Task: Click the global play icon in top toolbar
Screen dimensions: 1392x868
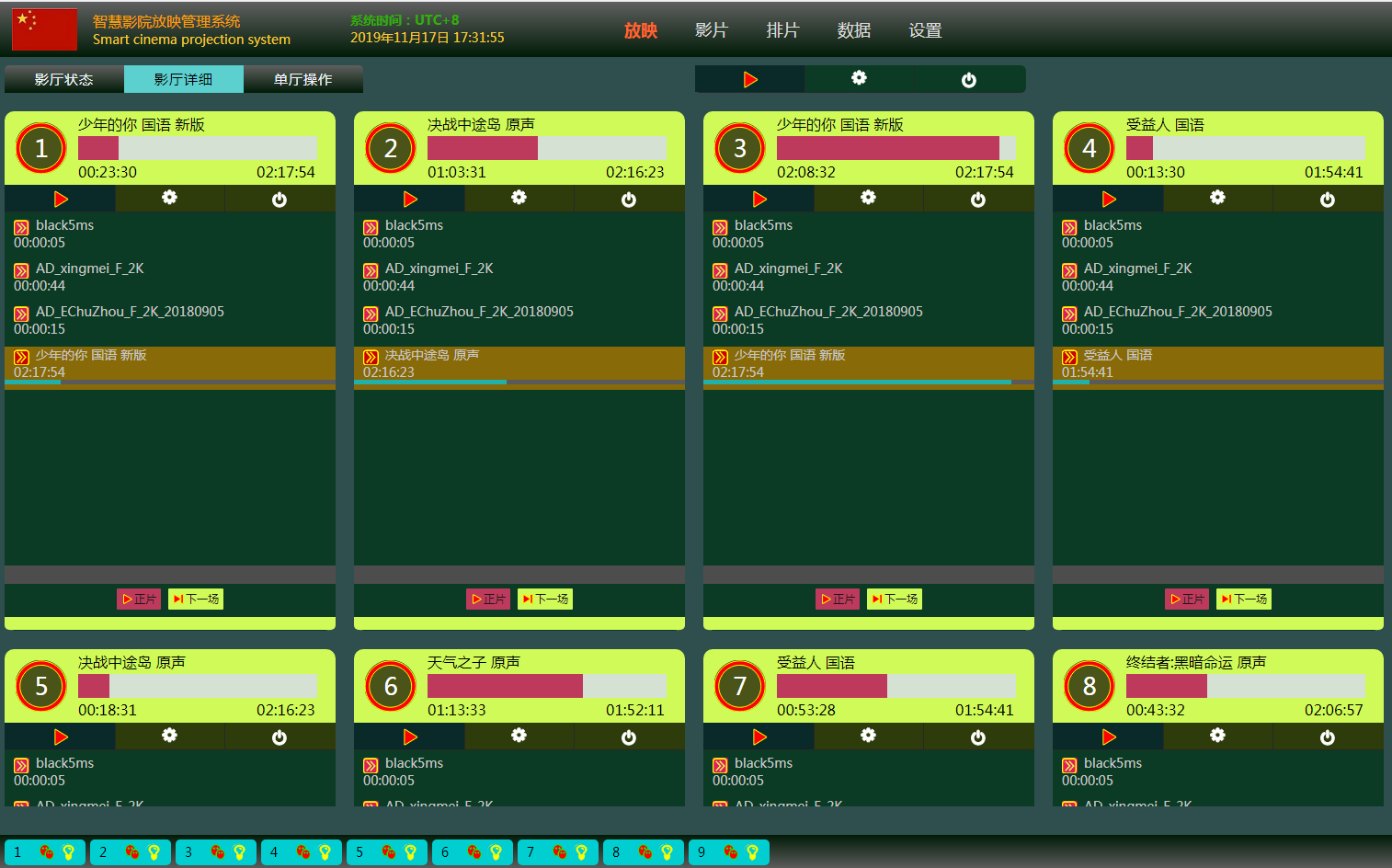Action: point(750,80)
